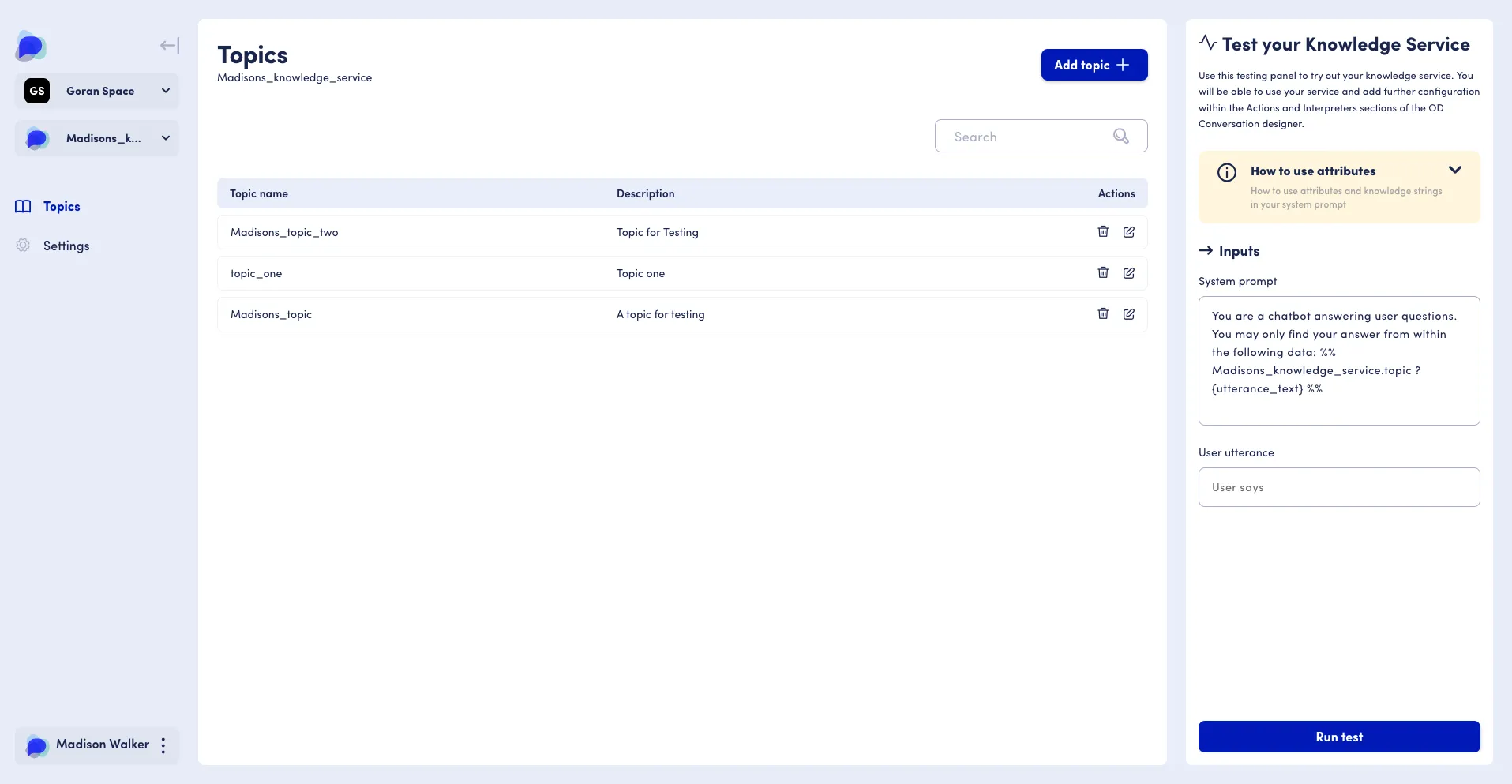Click the Madisons_k... service avatar icon
This screenshot has width=1512, height=784.
coord(37,138)
